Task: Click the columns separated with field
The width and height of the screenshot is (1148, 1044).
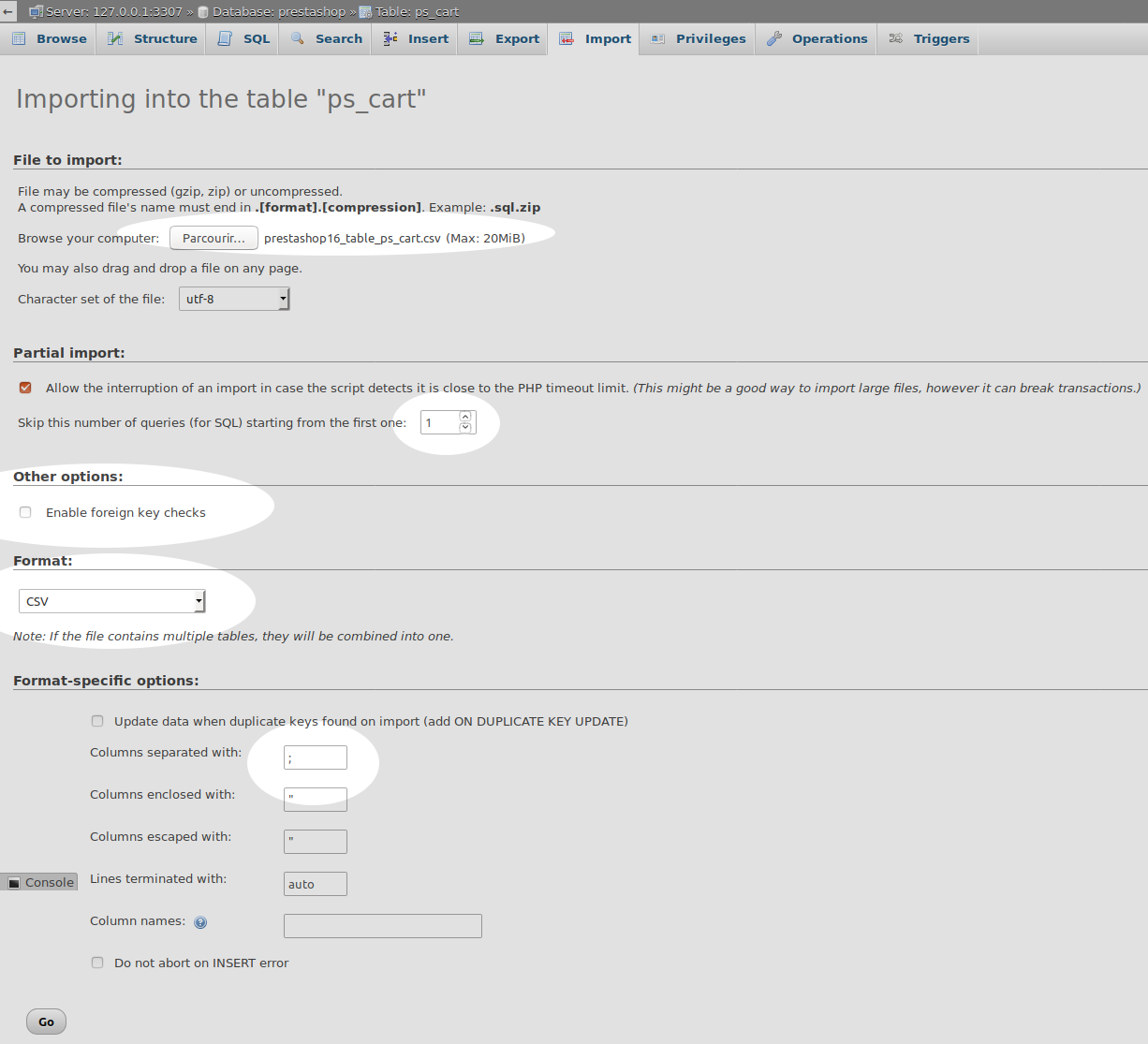Action: (316, 757)
